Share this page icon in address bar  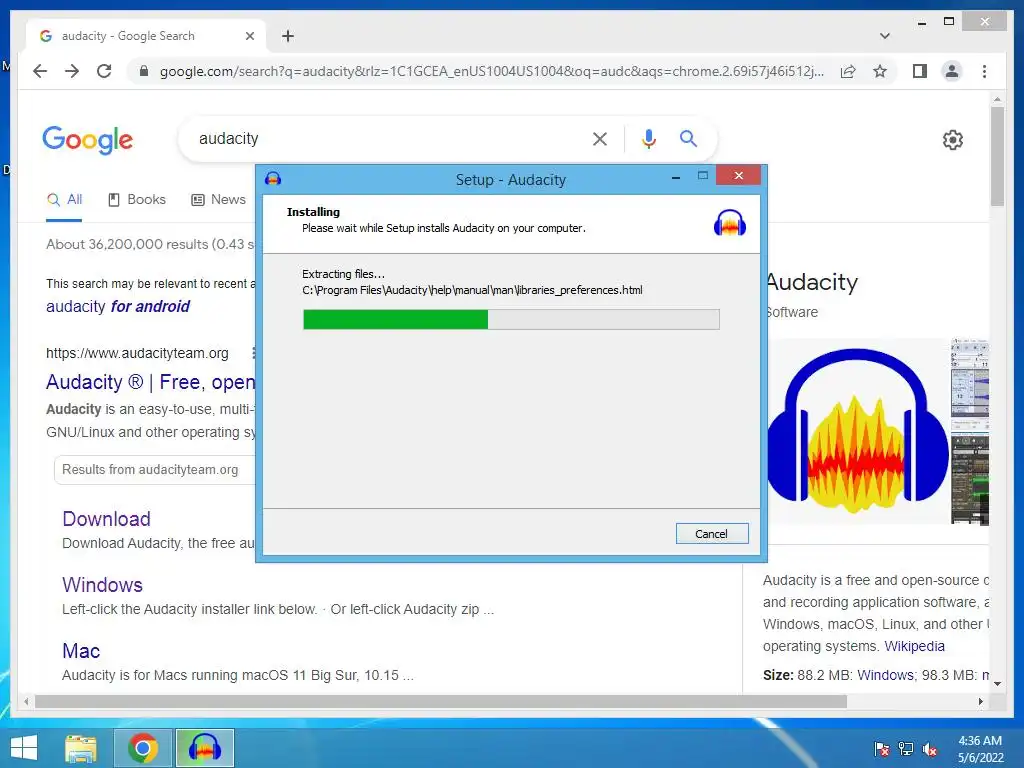(848, 71)
